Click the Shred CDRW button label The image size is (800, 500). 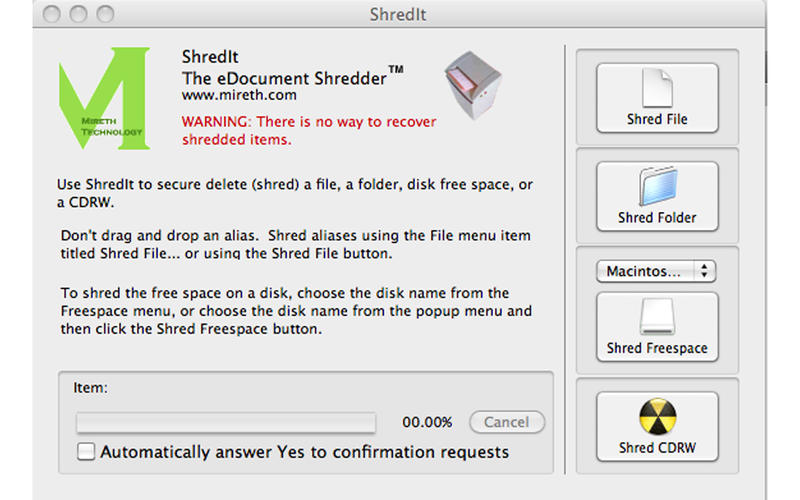657,447
